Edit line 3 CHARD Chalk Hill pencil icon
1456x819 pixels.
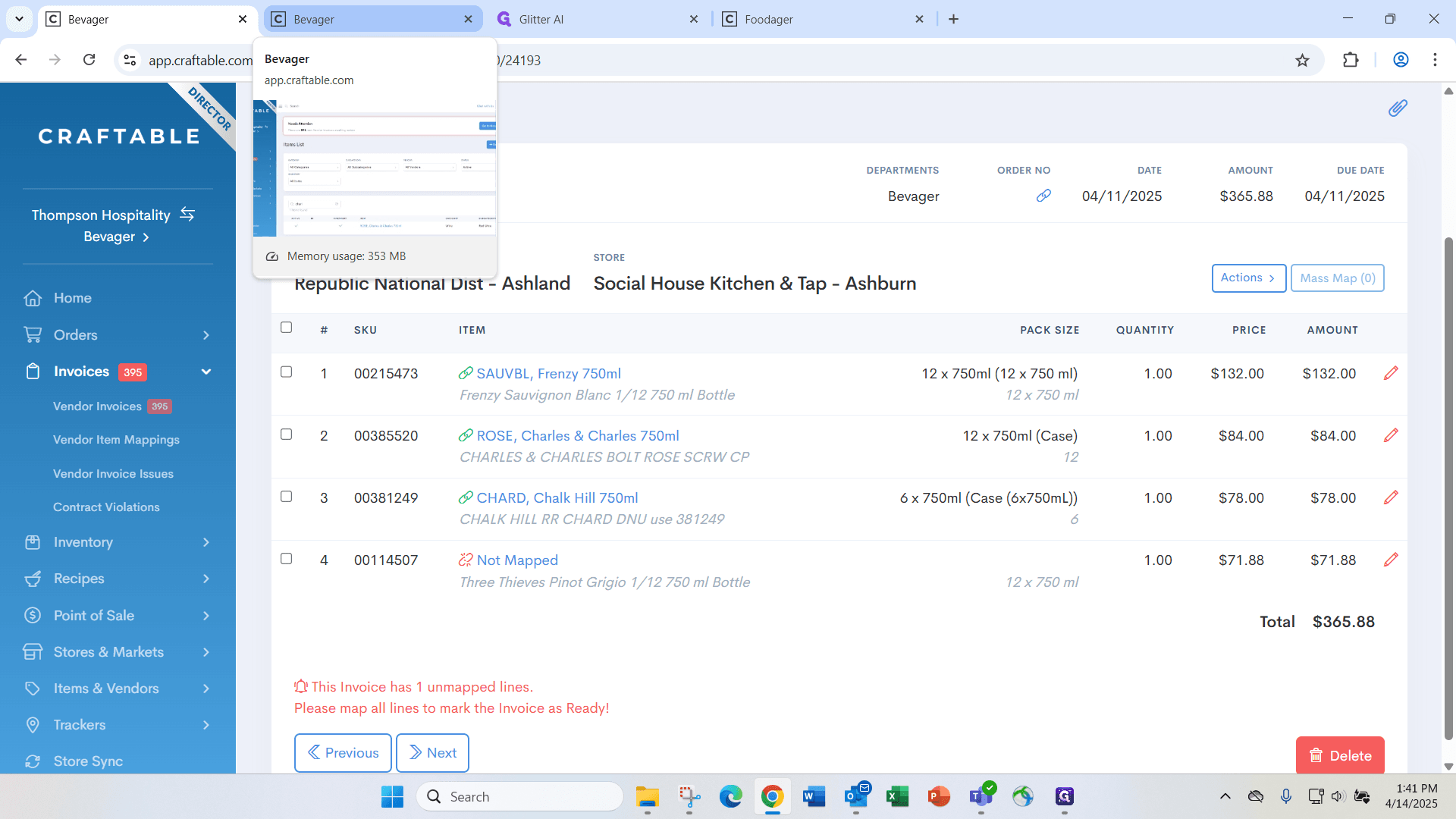click(x=1391, y=497)
